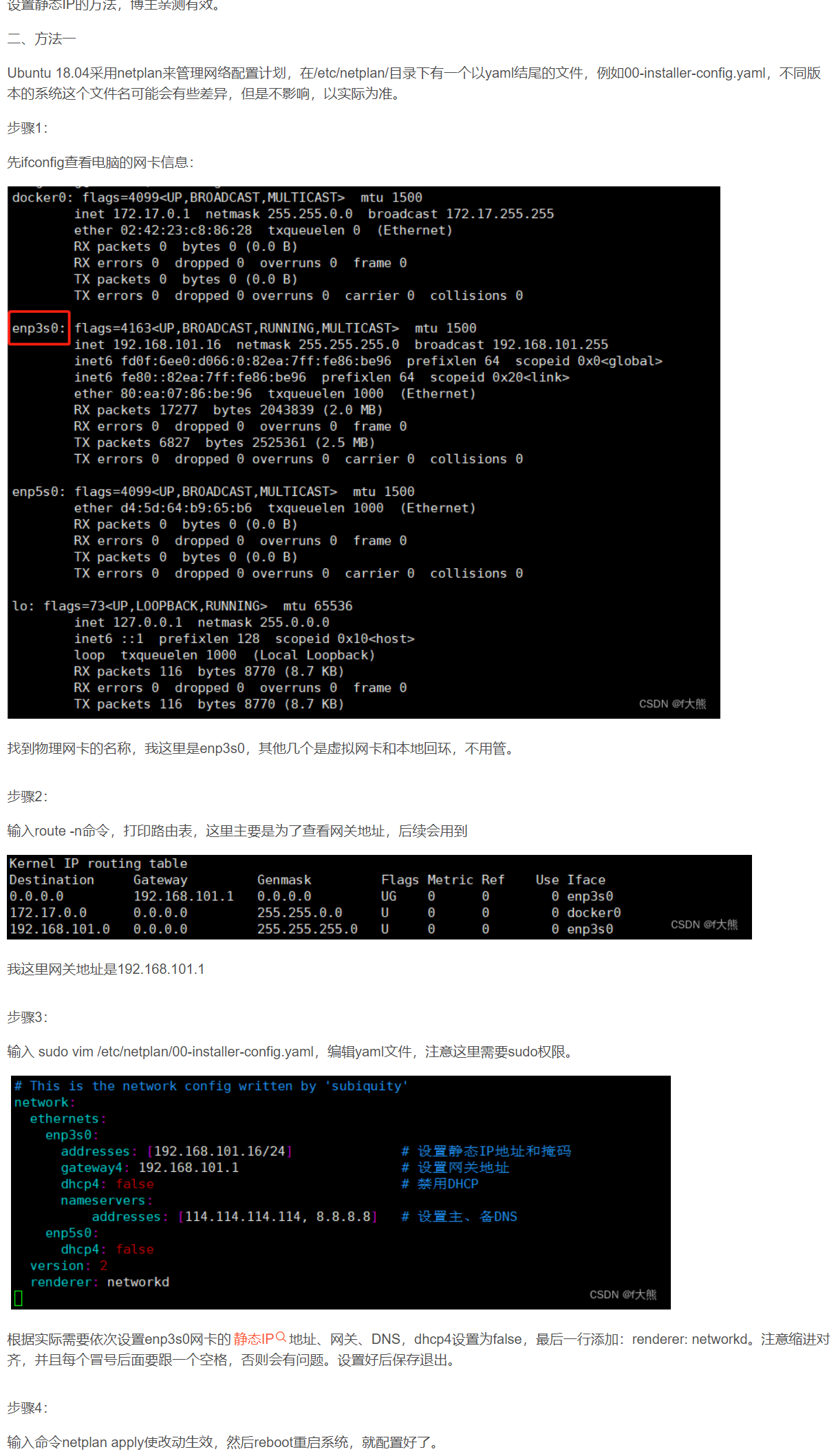This screenshot has width=838, height=1456.
Task: Click the 步骤1 step label
Action: click(x=28, y=129)
